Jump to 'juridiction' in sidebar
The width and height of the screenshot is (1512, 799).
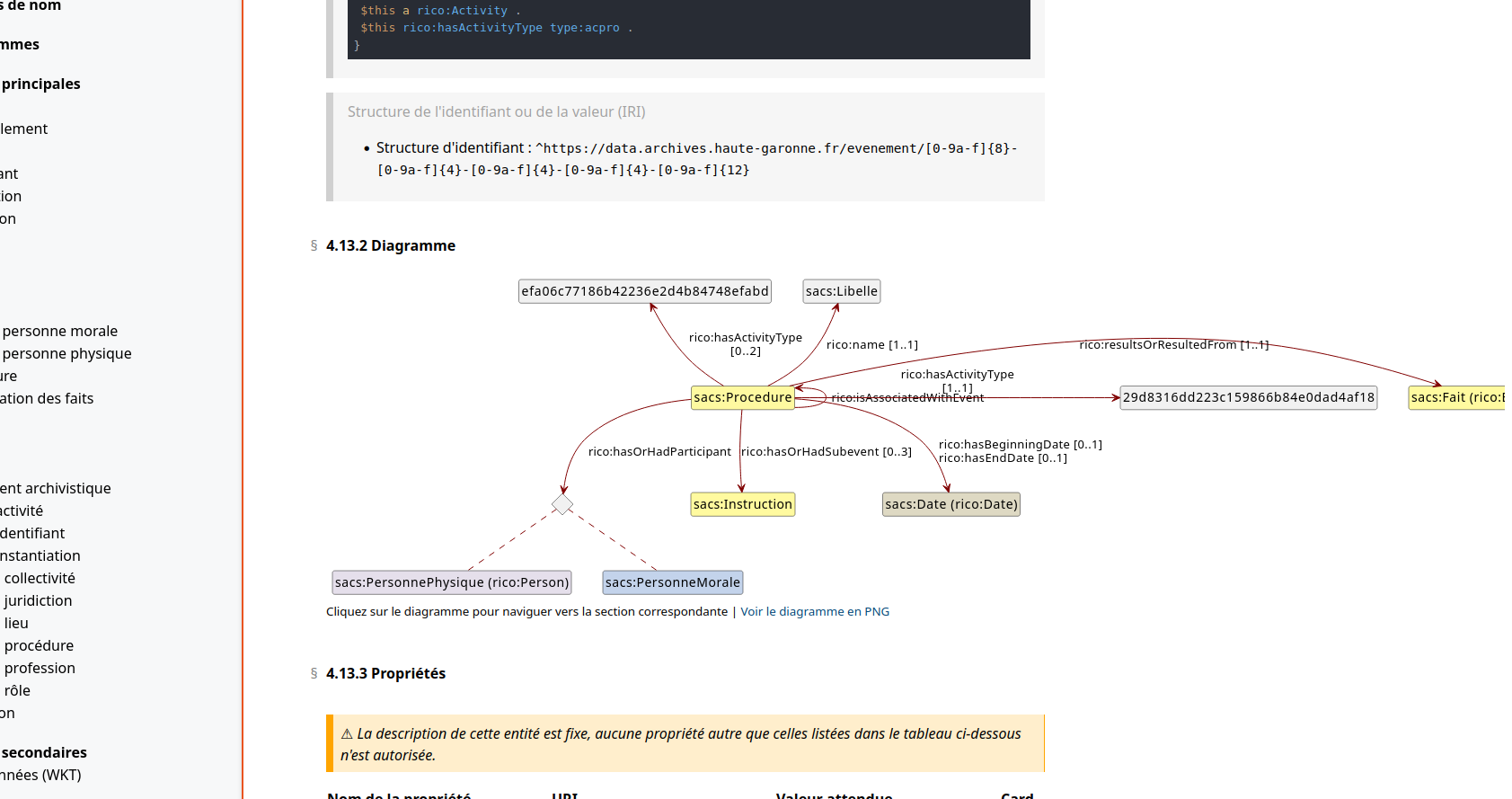coord(38,600)
